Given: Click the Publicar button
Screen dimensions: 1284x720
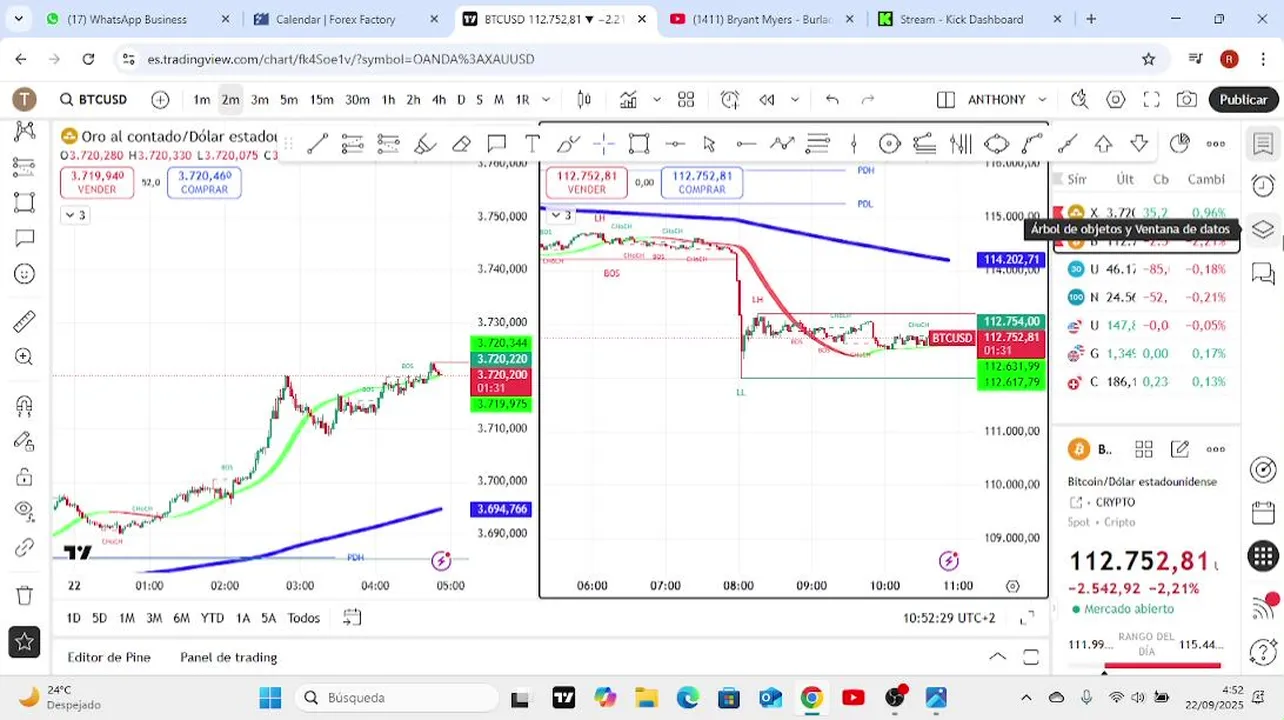Looking at the screenshot, I should [1243, 99].
